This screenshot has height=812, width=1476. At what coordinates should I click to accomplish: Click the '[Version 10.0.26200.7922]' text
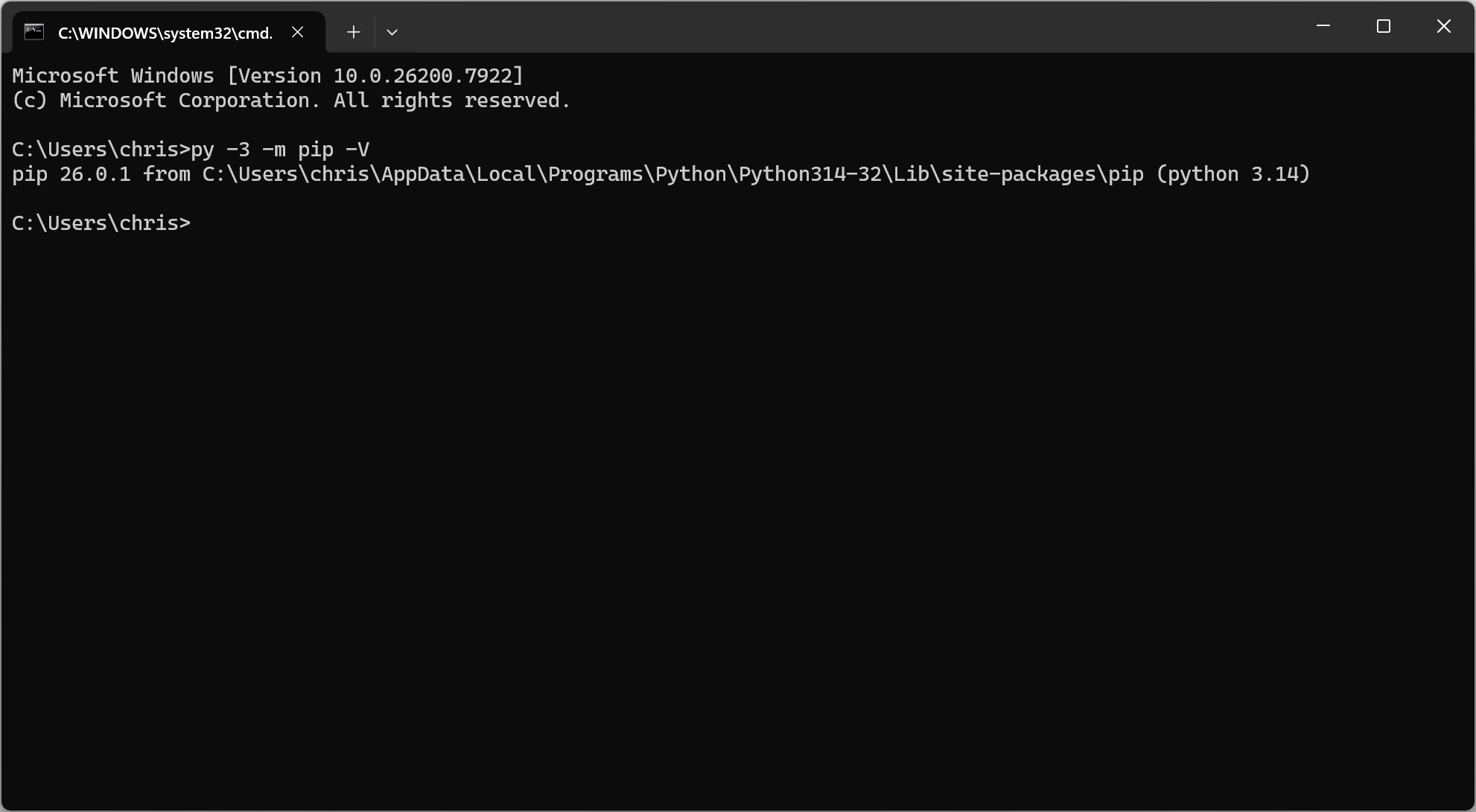click(x=375, y=76)
